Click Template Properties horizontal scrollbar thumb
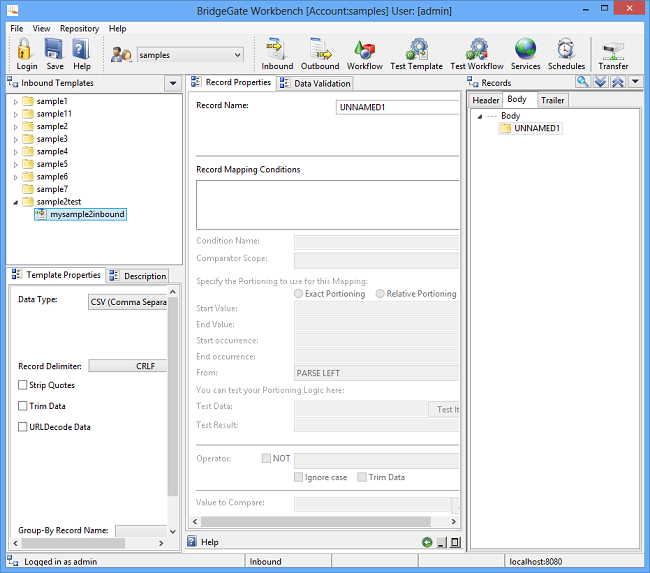650x573 pixels. (x=73, y=543)
